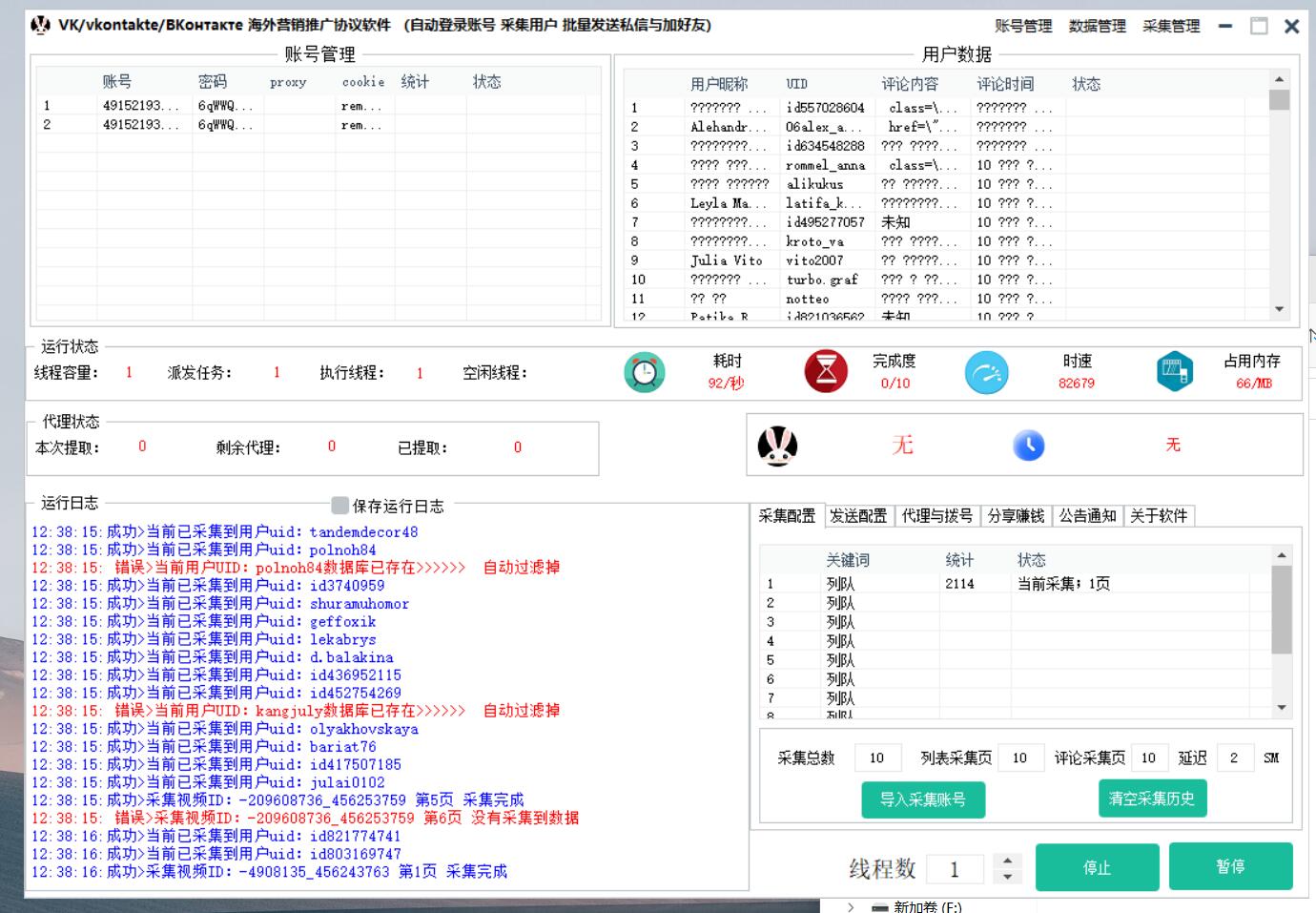Click the 采集总数 input field
The image size is (1316, 913).
877,758
